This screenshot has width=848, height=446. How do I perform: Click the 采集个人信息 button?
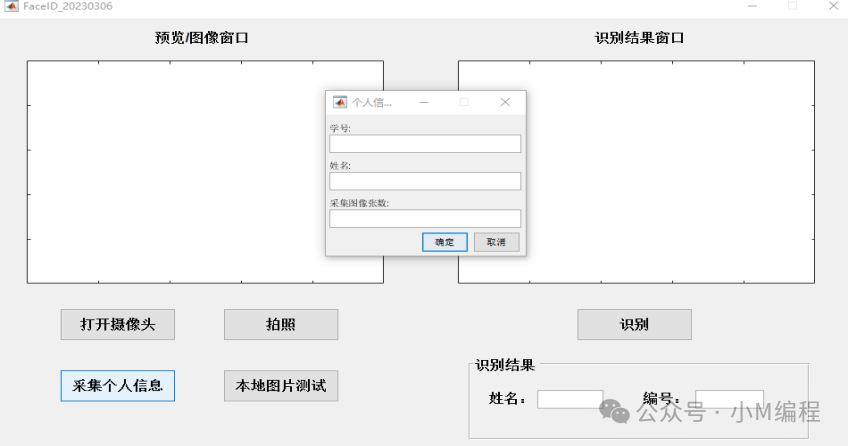pyautogui.click(x=117, y=385)
